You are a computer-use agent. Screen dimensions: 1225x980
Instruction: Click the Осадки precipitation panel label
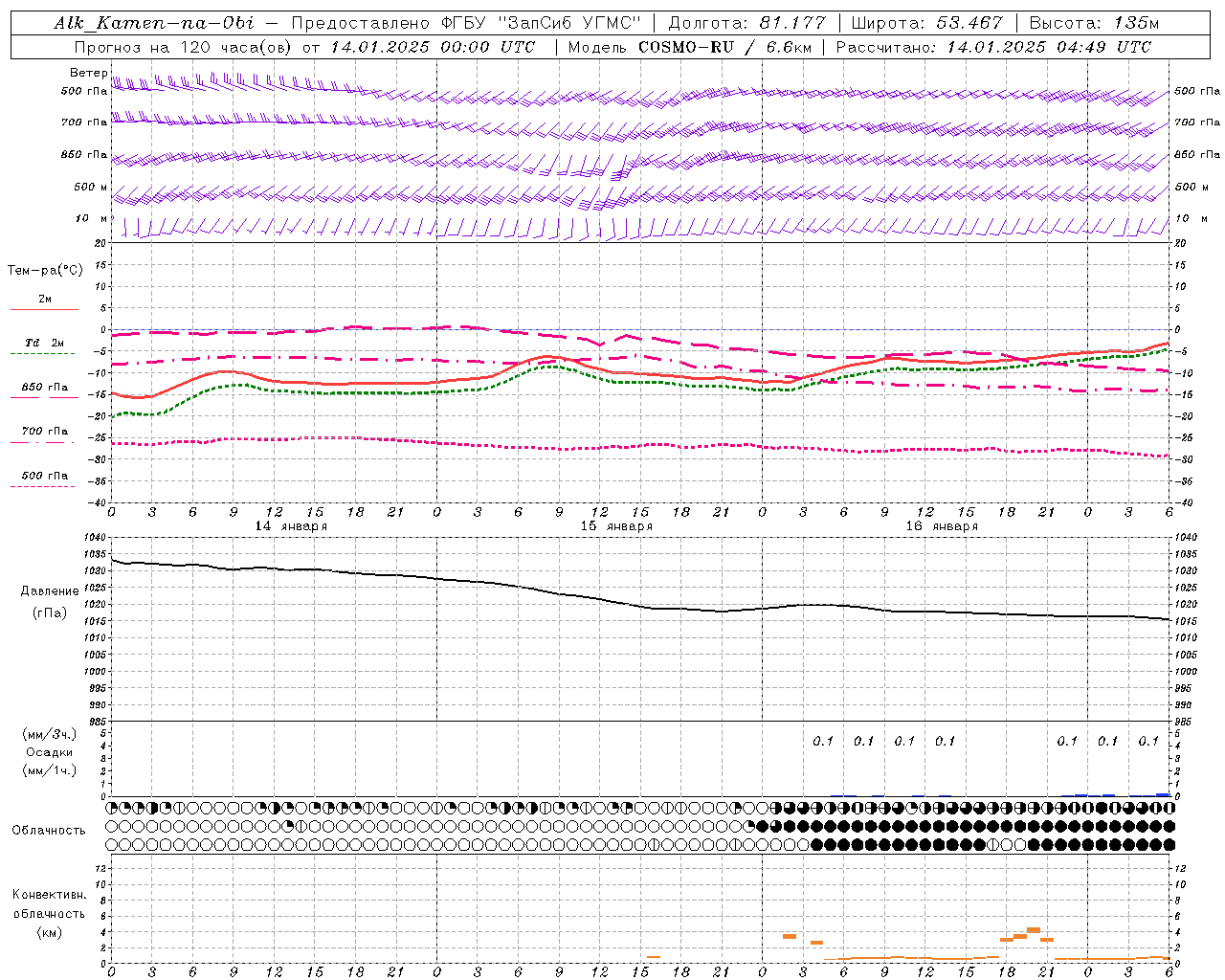[x=50, y=752]
